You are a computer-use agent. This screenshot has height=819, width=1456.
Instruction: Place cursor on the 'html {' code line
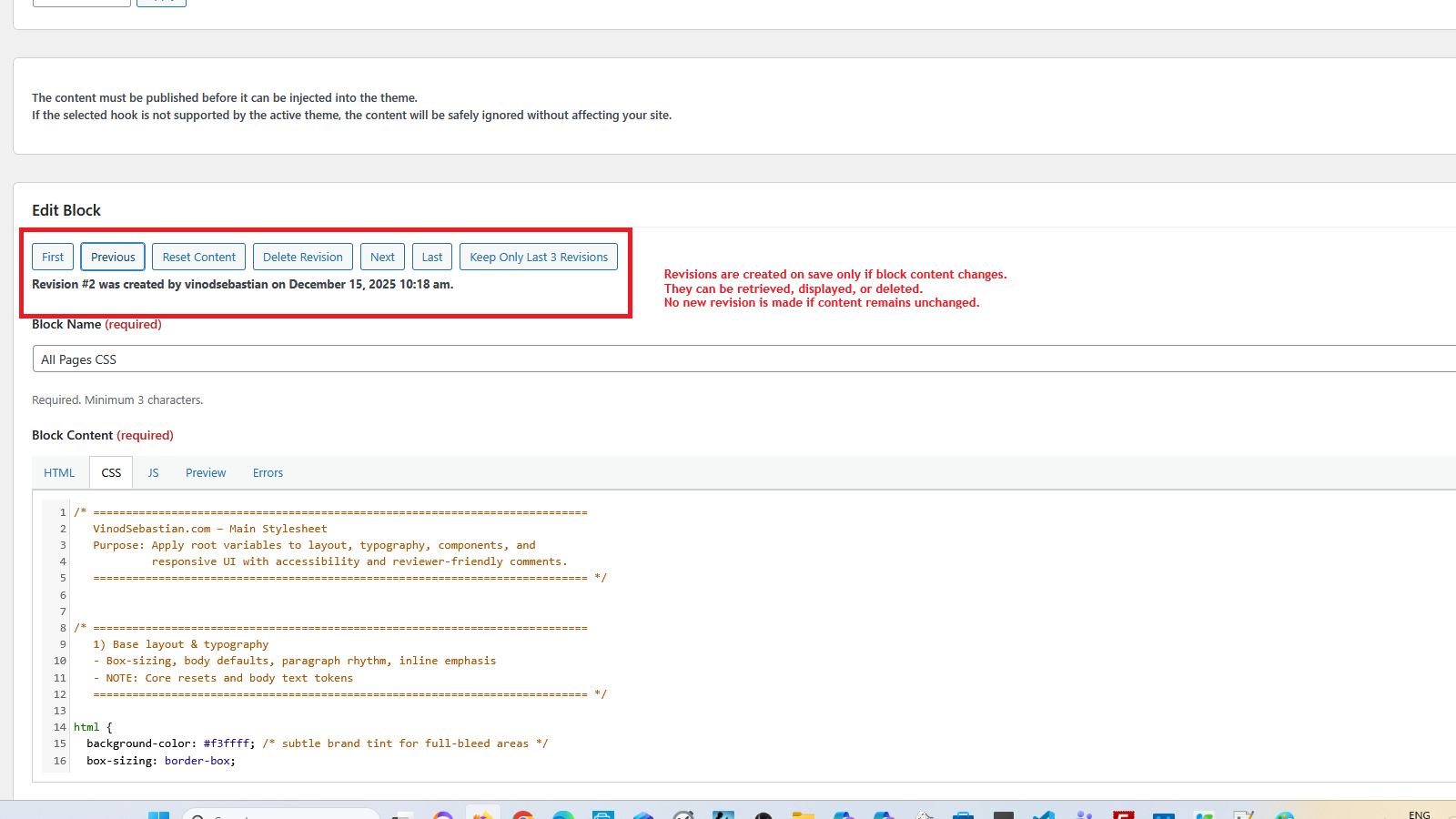point(93,727)
